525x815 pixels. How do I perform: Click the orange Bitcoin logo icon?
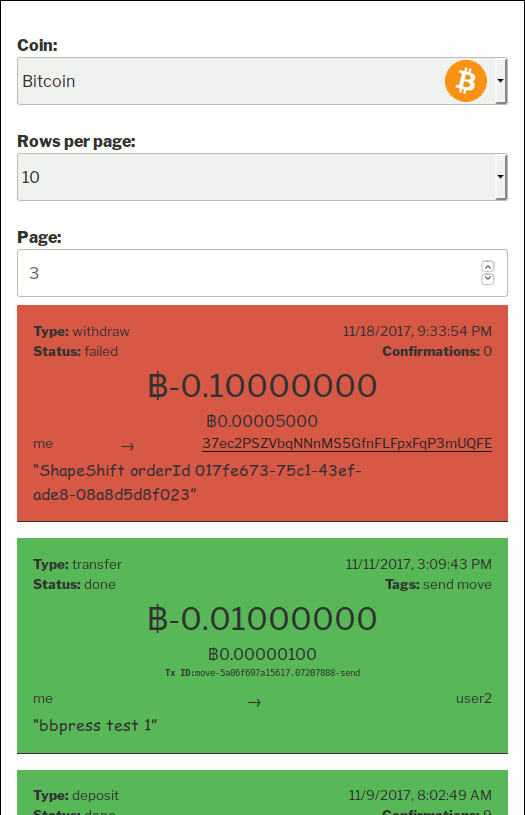(x=466, y=81)
